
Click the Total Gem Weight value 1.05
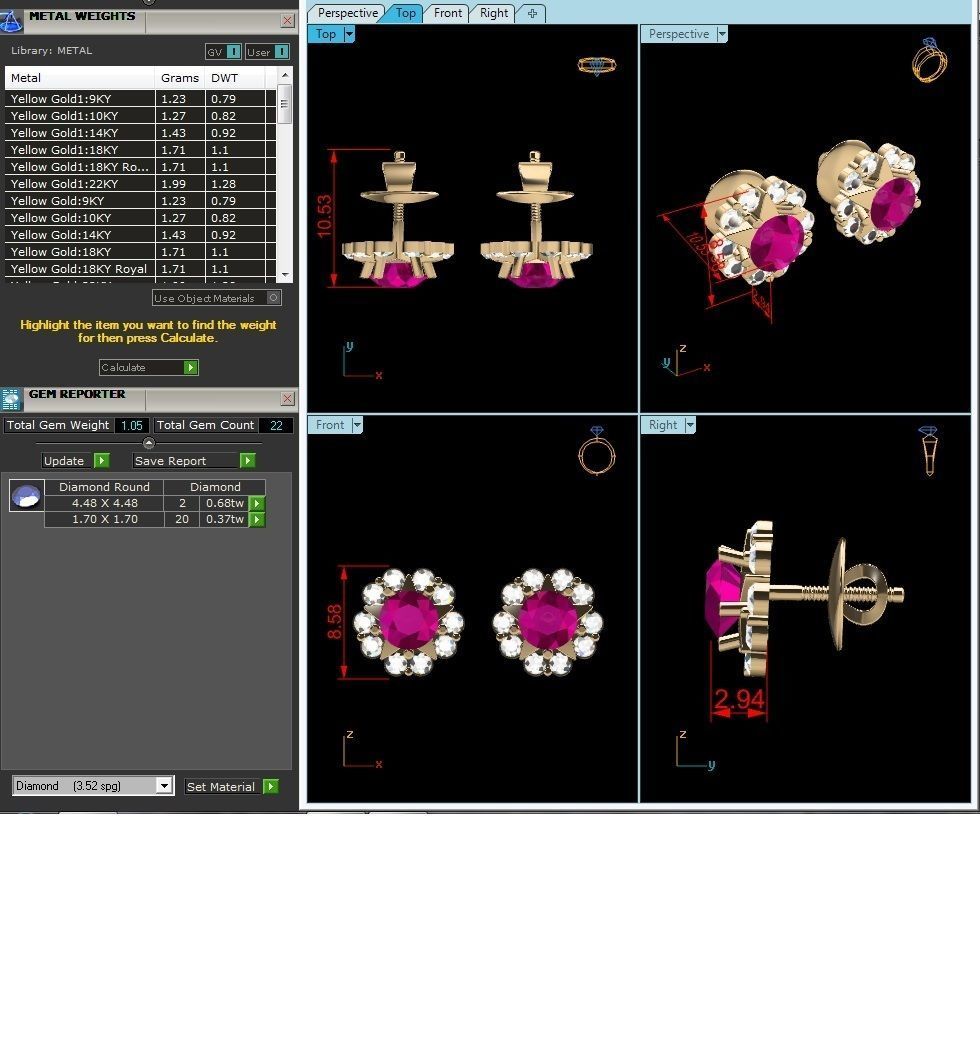(x=132, y=425)
